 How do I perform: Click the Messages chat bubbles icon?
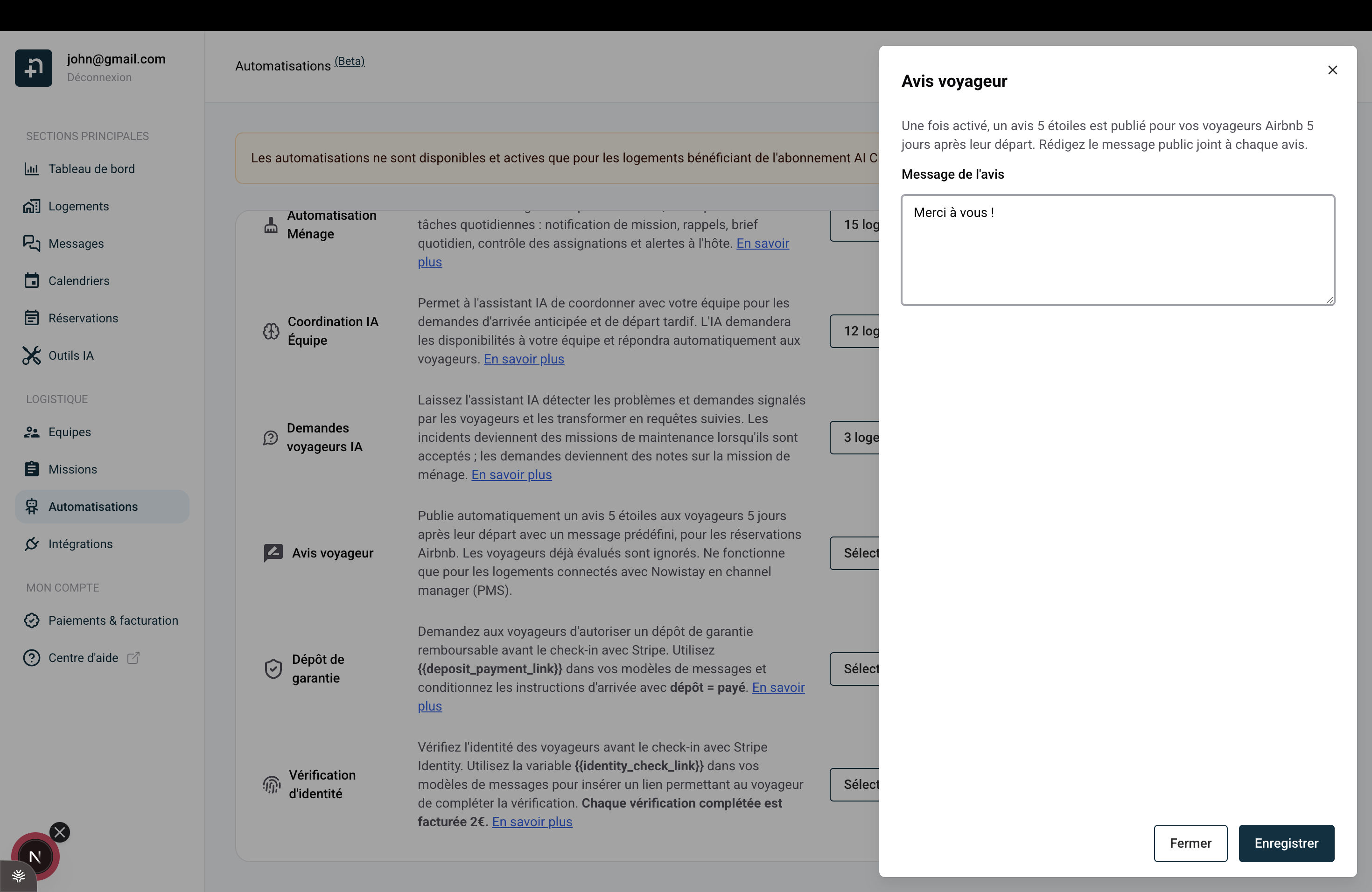tap(32, 244)
